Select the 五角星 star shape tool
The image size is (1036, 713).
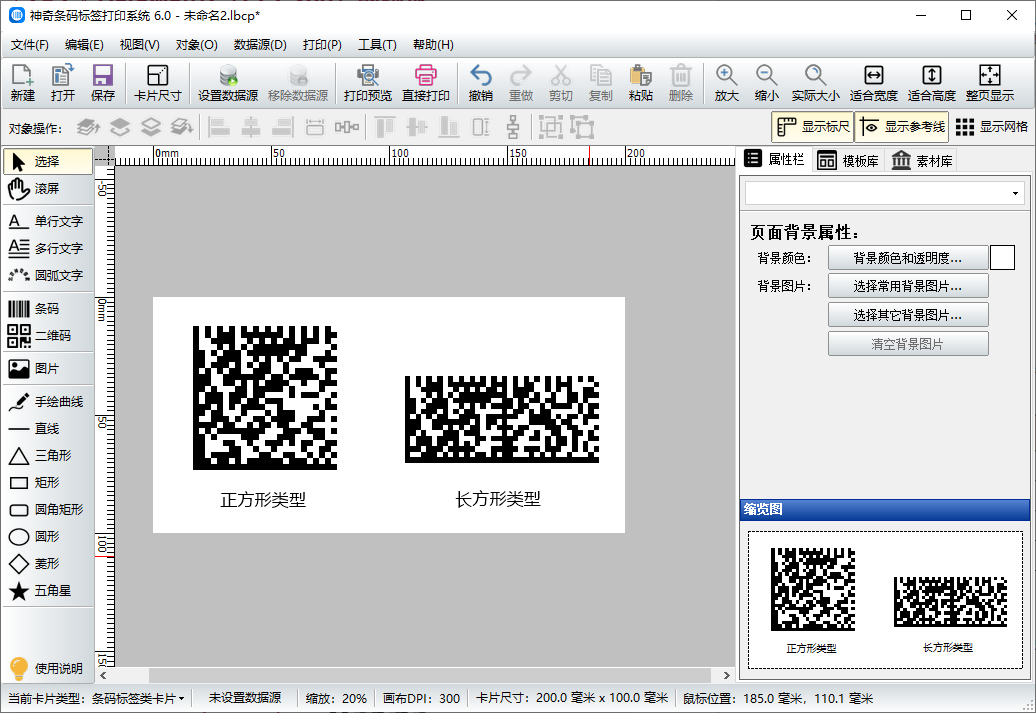pos(47,591)
